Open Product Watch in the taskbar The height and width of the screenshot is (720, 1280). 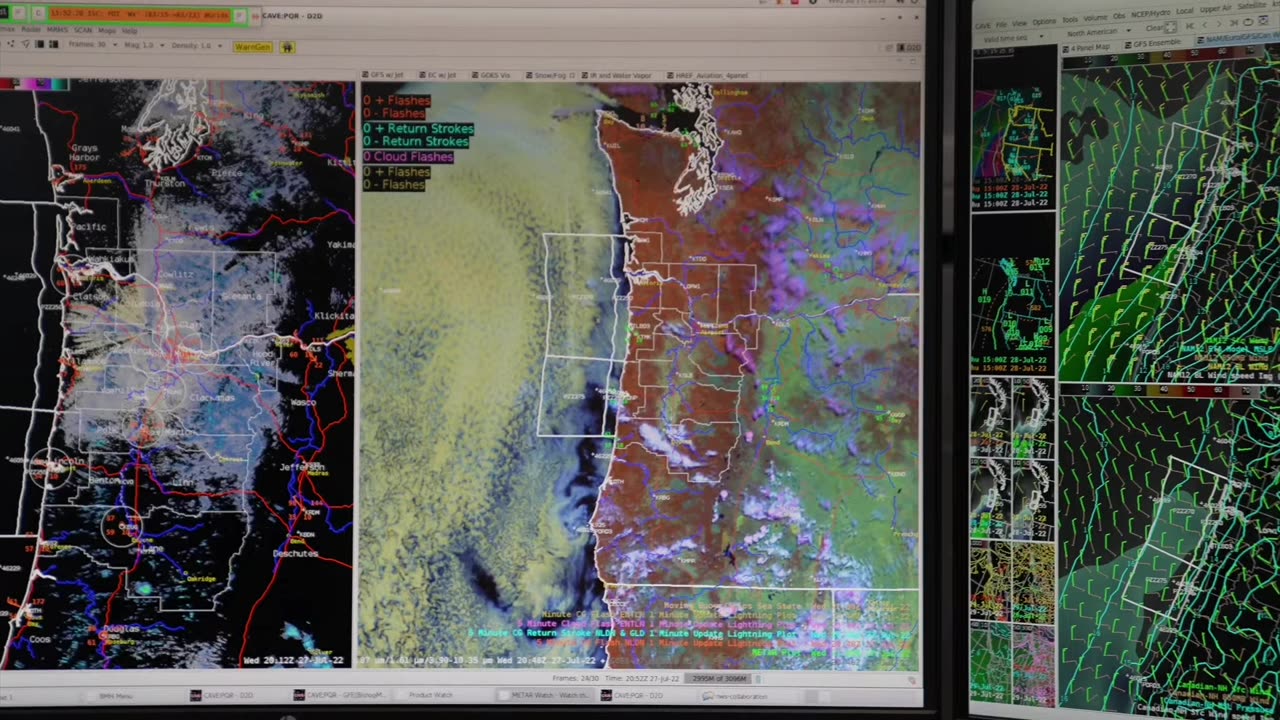[430, 695]
